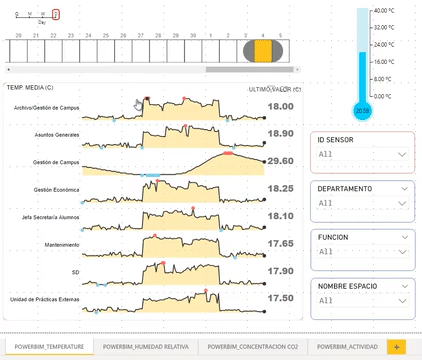Click red peak marker on SD sparkline
This screenshot has width=422, height=360.
point(163,263)
